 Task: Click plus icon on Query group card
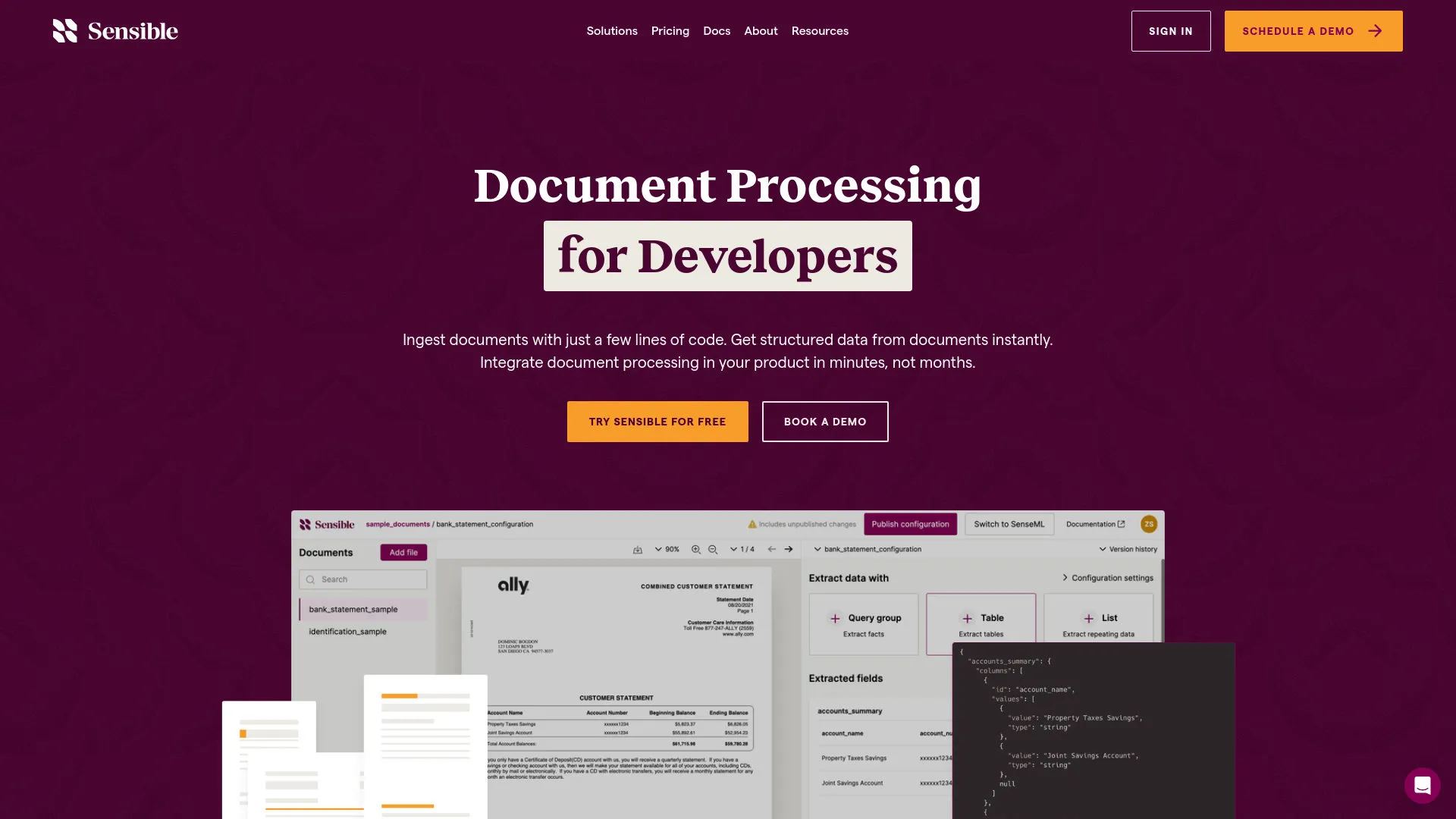coord(835,618)
